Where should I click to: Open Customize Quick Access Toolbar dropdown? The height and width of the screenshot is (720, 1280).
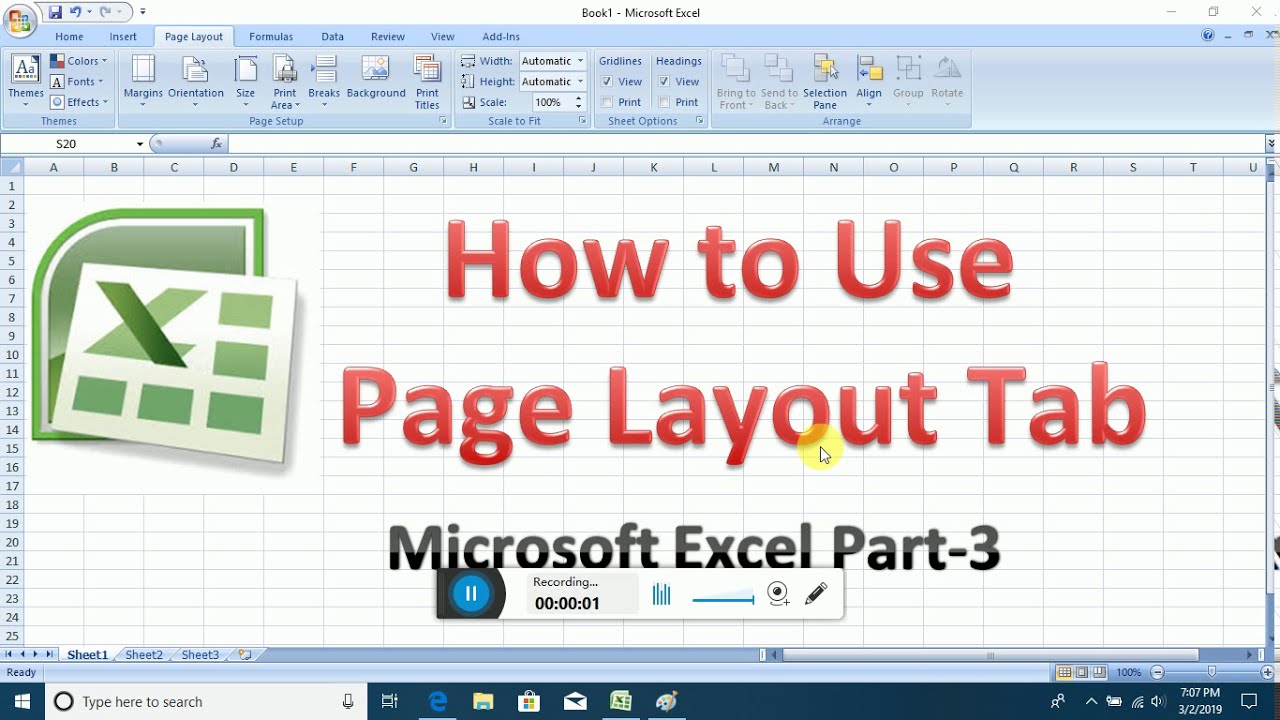143,12
